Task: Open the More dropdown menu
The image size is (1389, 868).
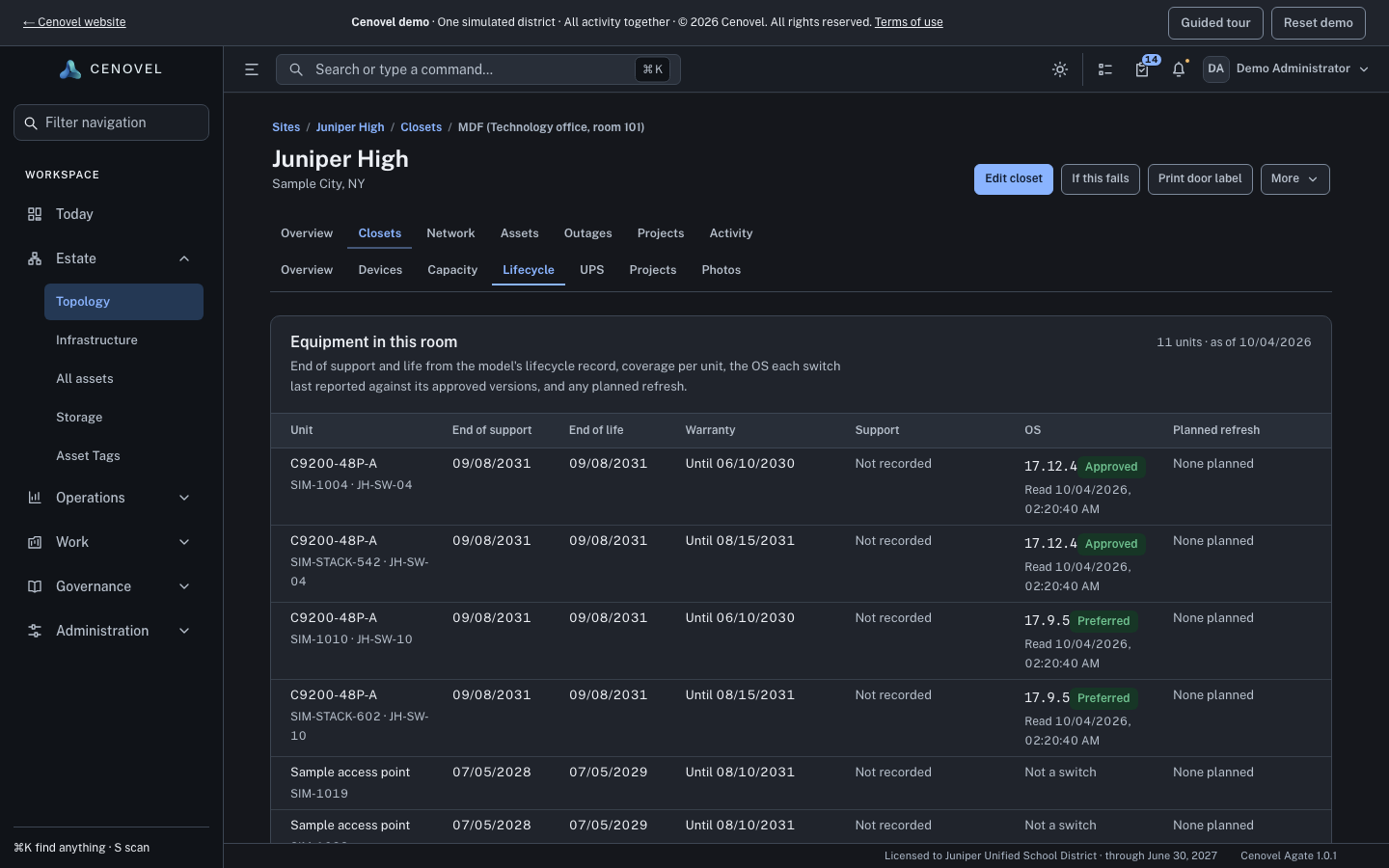Action: point(1294,179)
